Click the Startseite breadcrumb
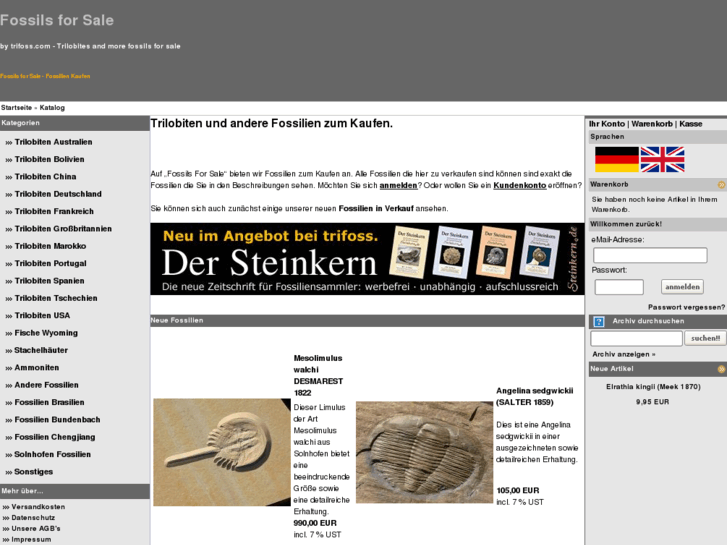The image size is (727, 545). point(16,108)
